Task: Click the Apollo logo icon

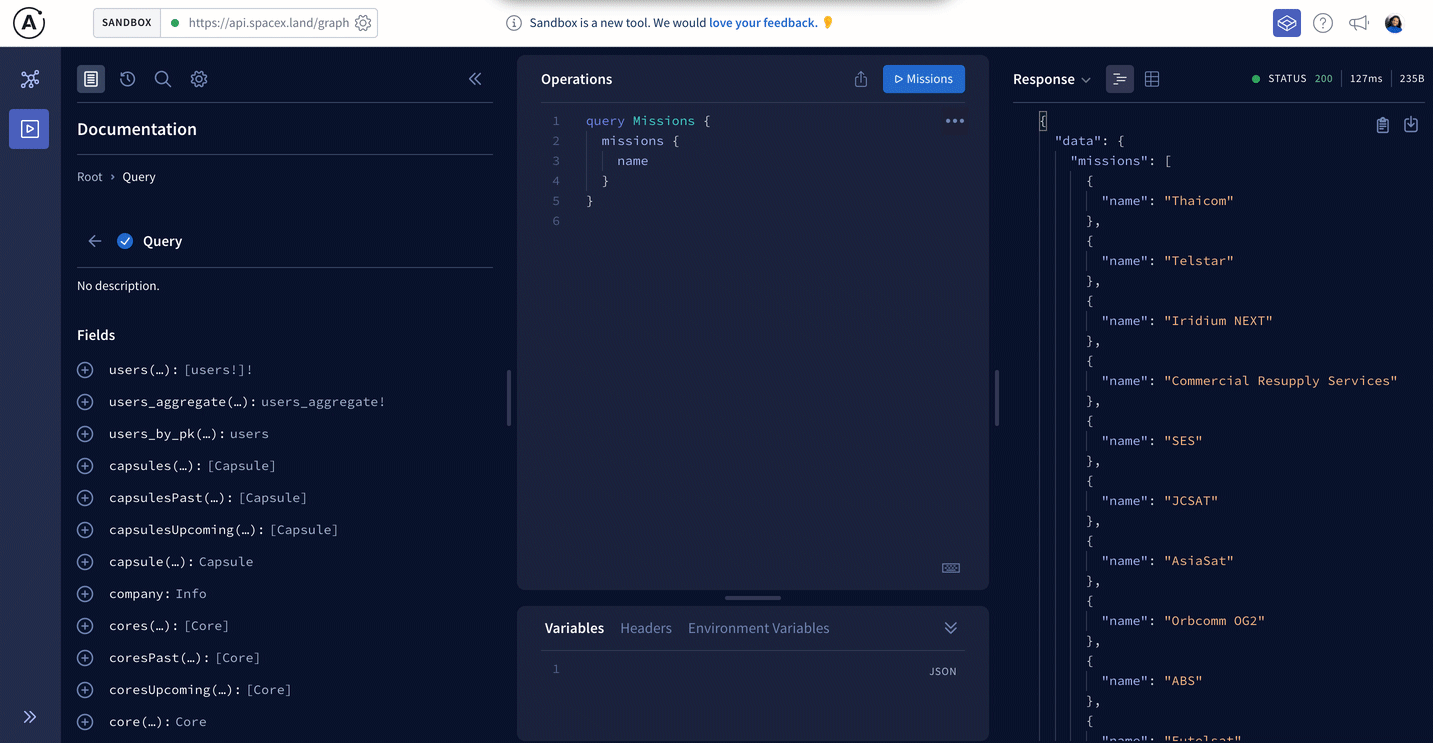Action: pyautogui.click(x=29, y=23)
